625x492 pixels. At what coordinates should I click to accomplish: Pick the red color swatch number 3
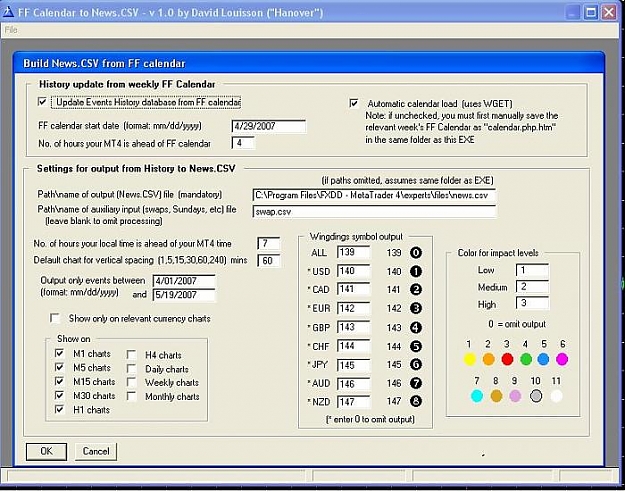pyautogui.click(x=507, y=359)
